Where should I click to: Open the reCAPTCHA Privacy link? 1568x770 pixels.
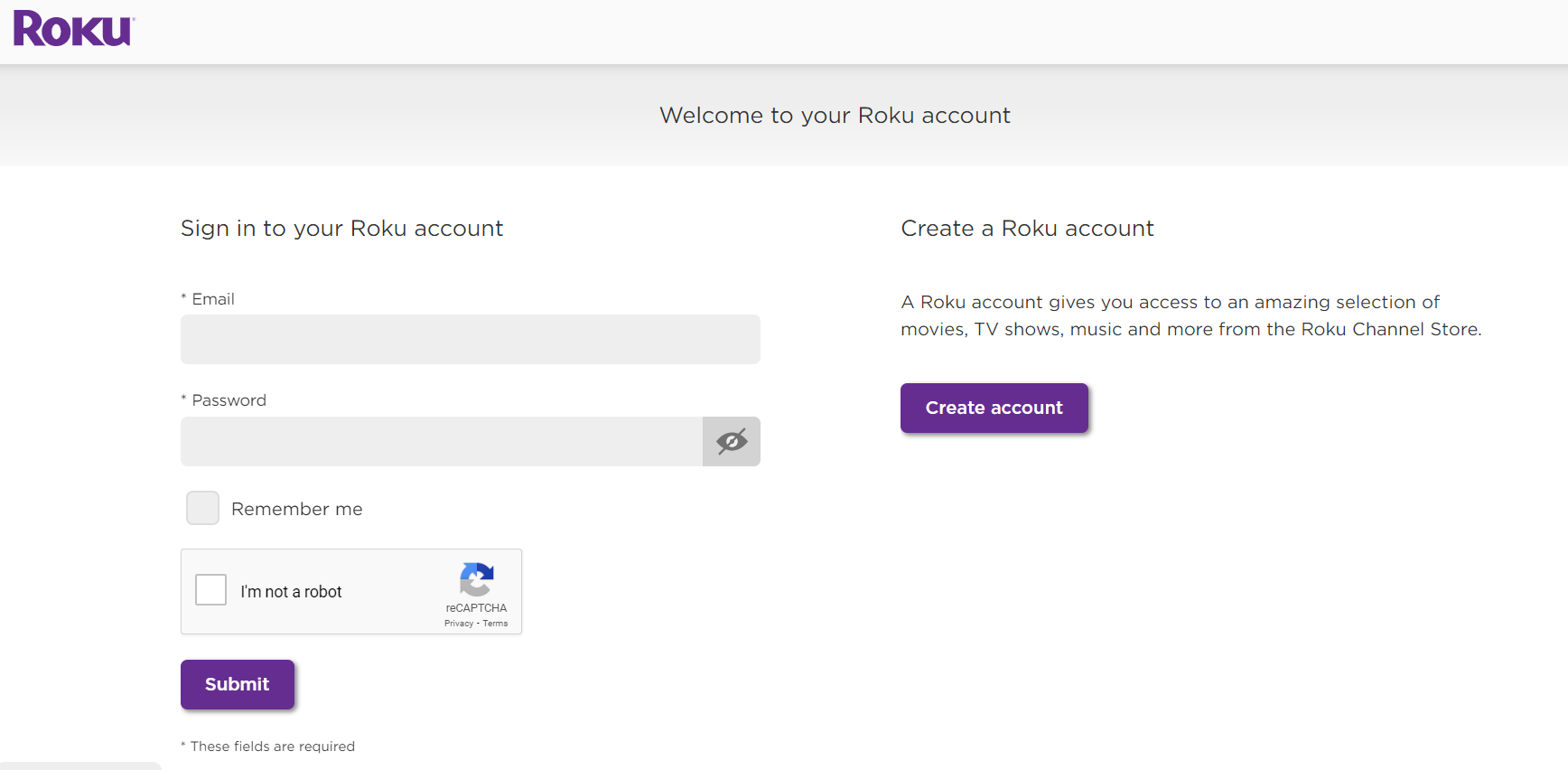(459, 624)
